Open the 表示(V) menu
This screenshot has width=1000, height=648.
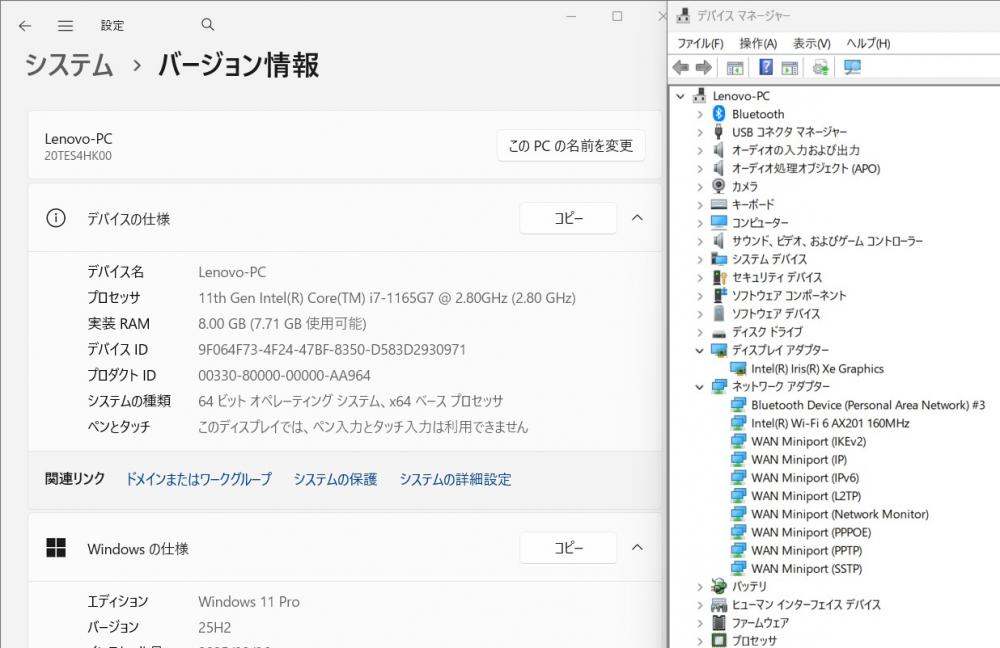(x=811, y=43)
